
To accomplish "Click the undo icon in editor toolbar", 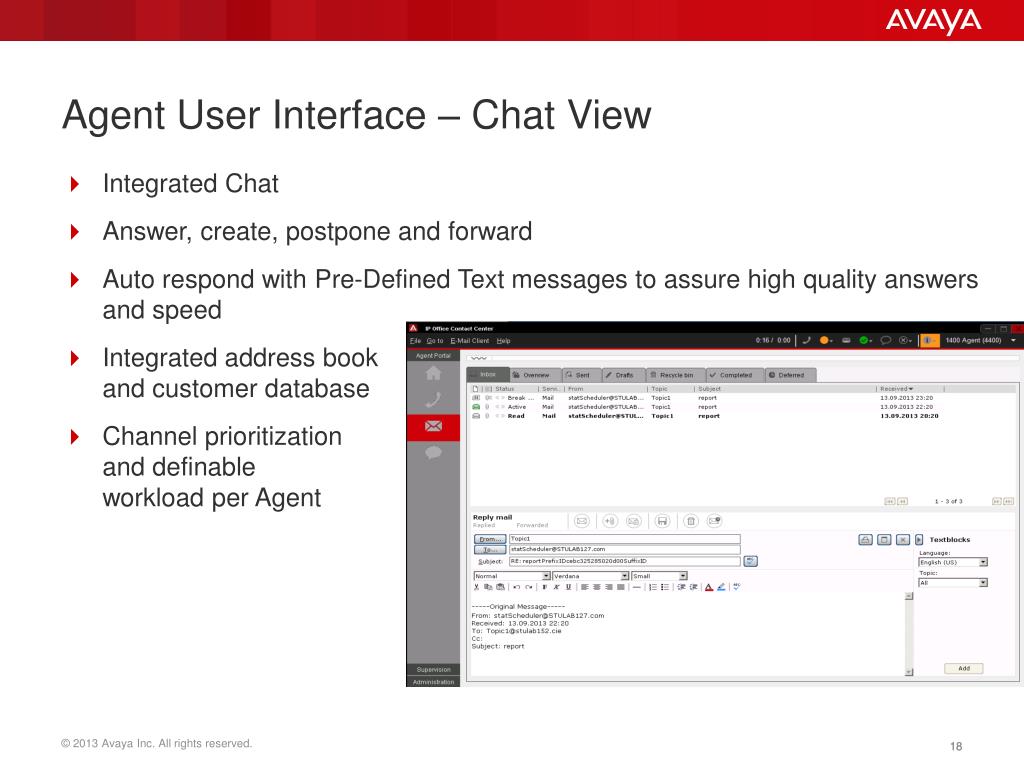I will pos(517,587).
